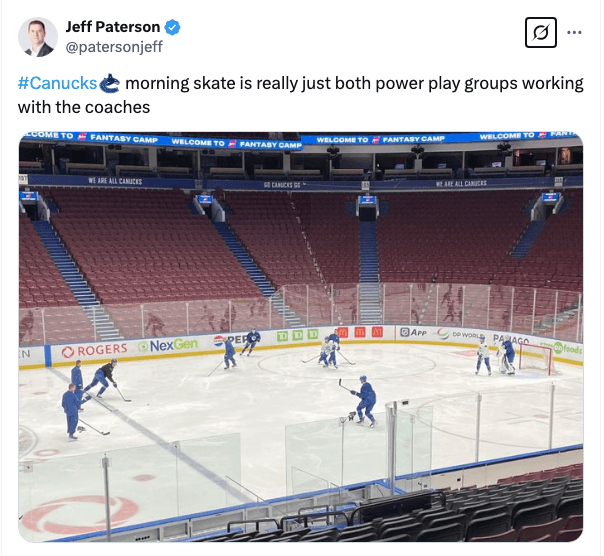Click the goalie standing near the net
Viewport: 604px width, 556px height.
tap(508, 354)
